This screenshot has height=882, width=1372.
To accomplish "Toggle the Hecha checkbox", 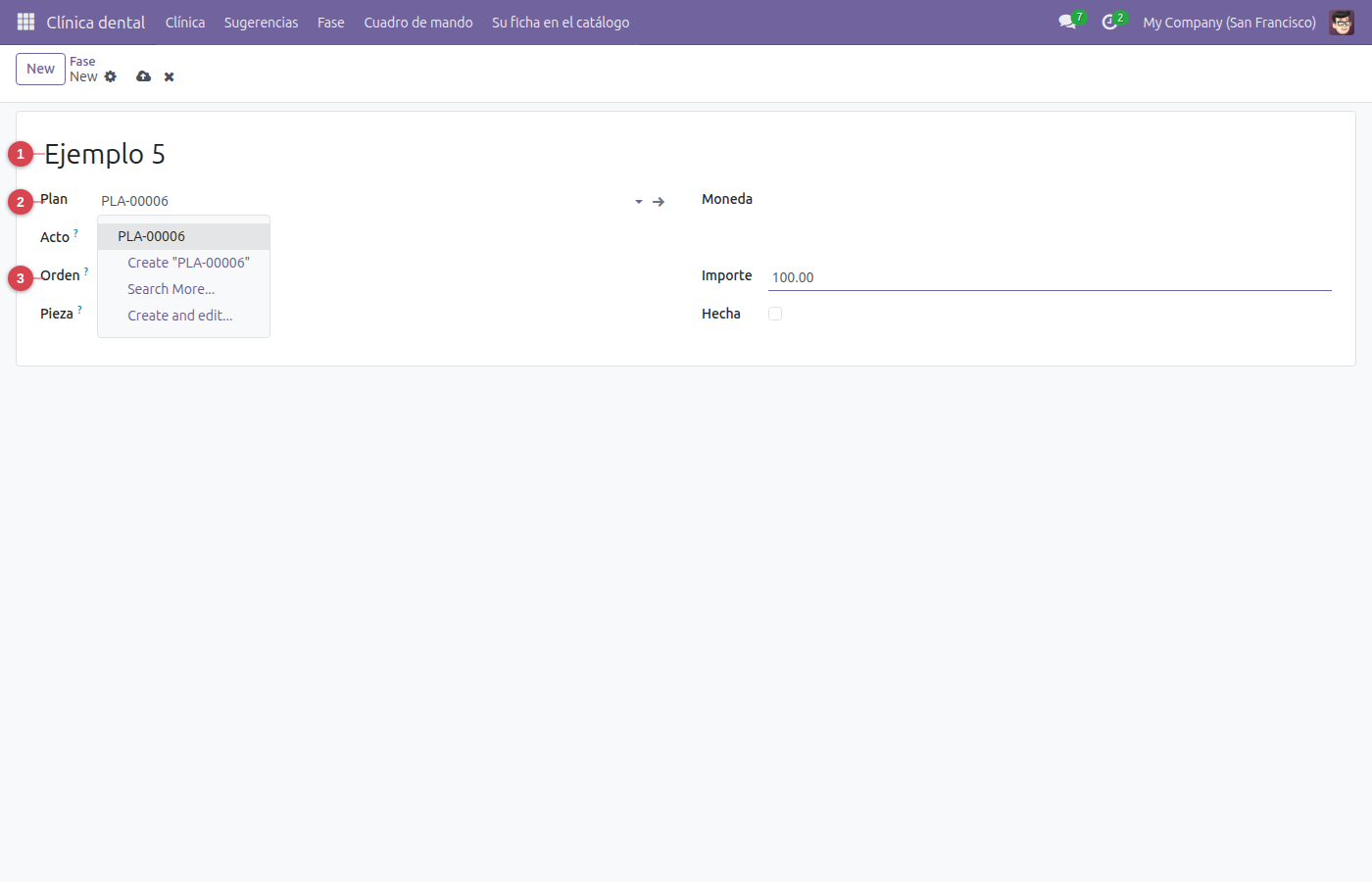I will point(775,314).
